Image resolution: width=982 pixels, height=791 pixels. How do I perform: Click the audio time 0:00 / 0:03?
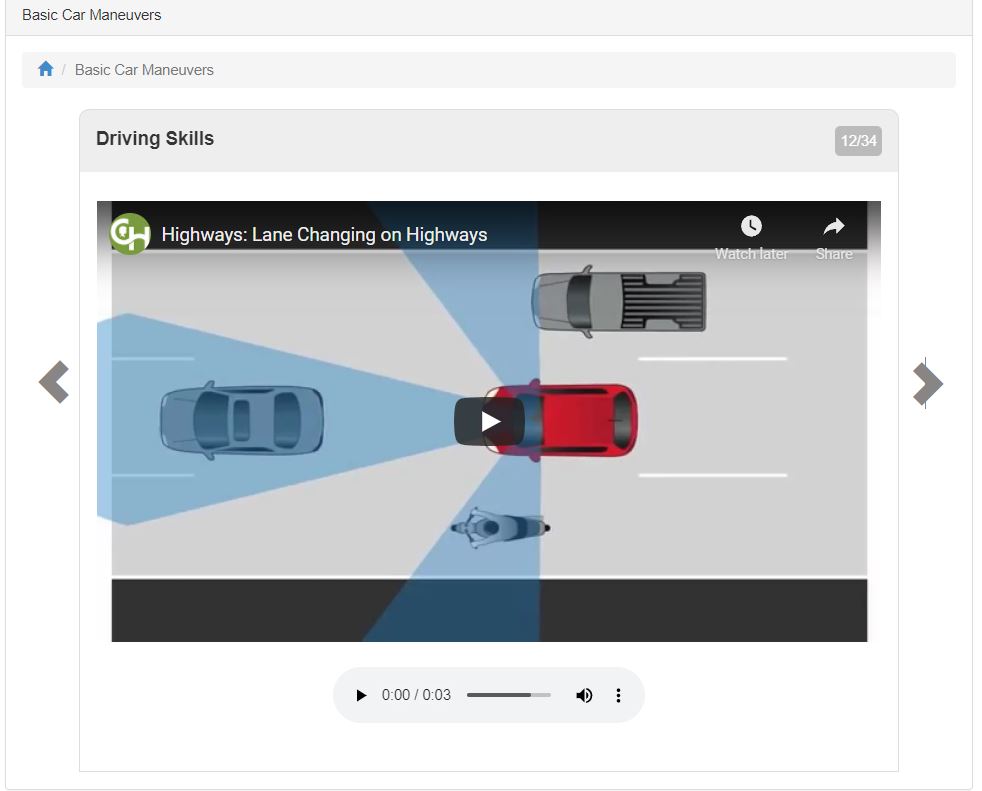(x=416, y=695)
